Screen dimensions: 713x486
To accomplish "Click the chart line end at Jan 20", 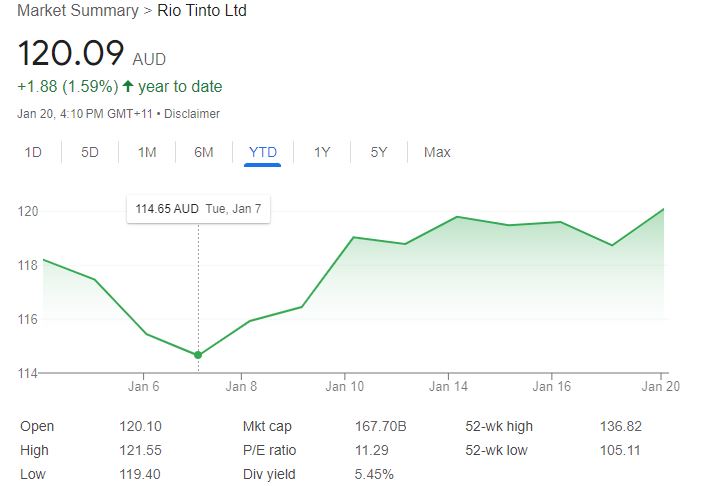I will tap(664, 209).
